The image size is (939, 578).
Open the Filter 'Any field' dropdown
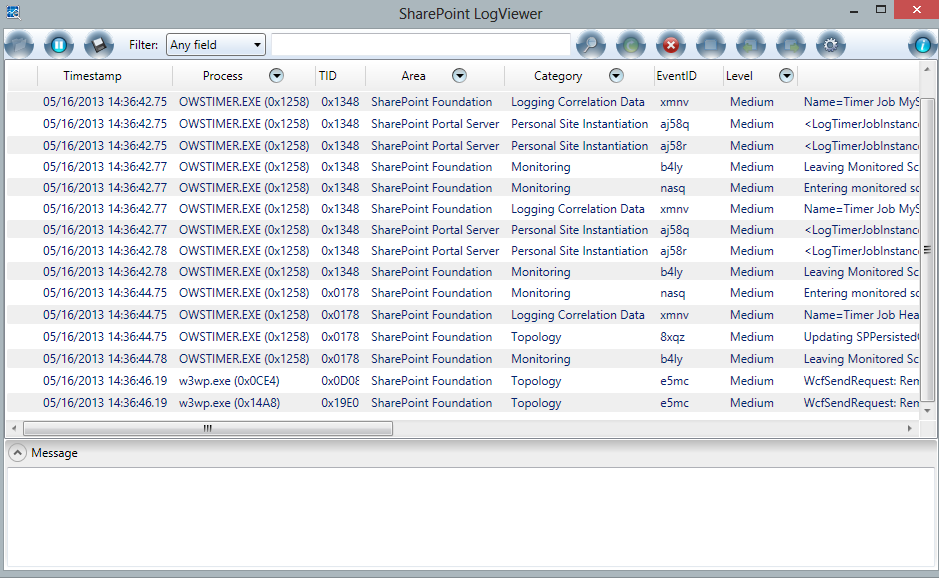(216, 45)
